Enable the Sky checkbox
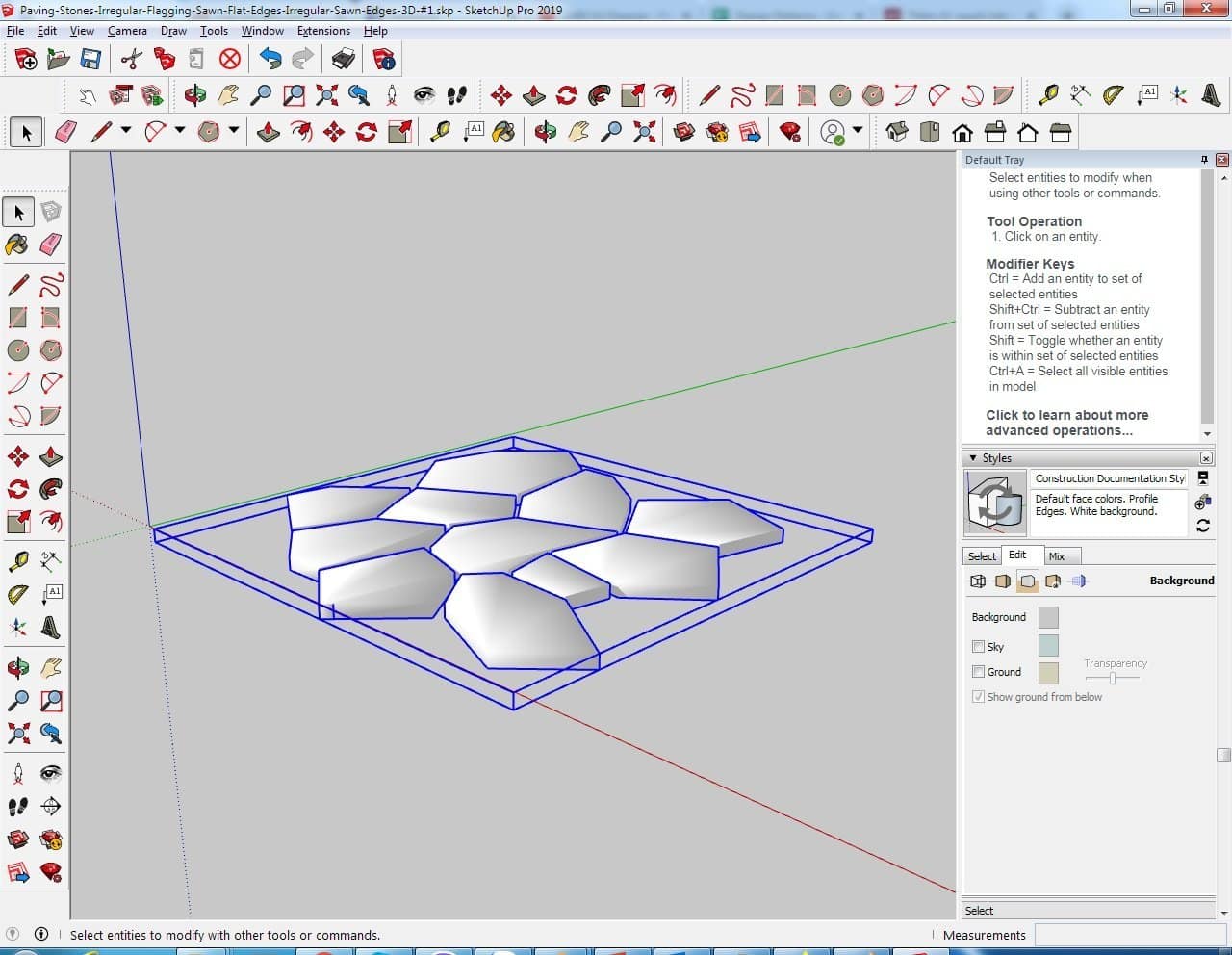 [978, 647]
